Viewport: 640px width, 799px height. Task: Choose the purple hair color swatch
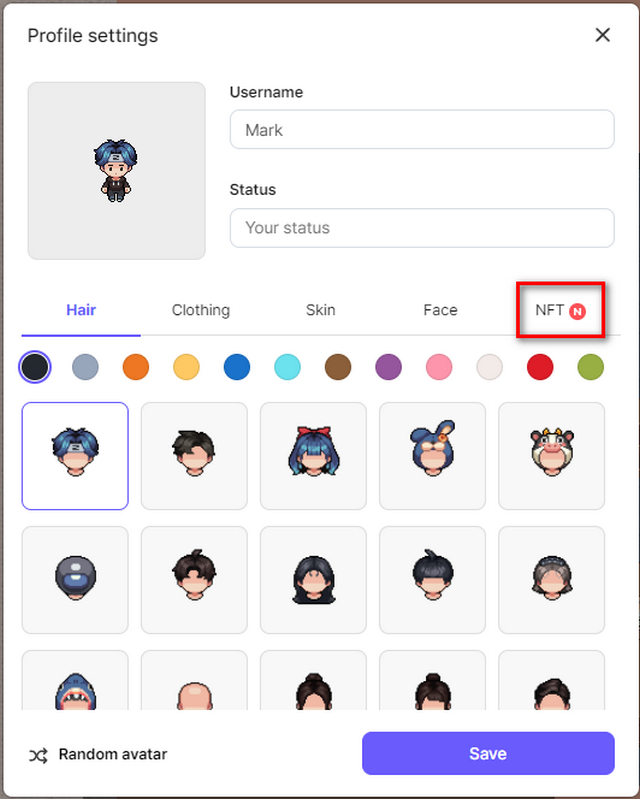coord(388,367)
